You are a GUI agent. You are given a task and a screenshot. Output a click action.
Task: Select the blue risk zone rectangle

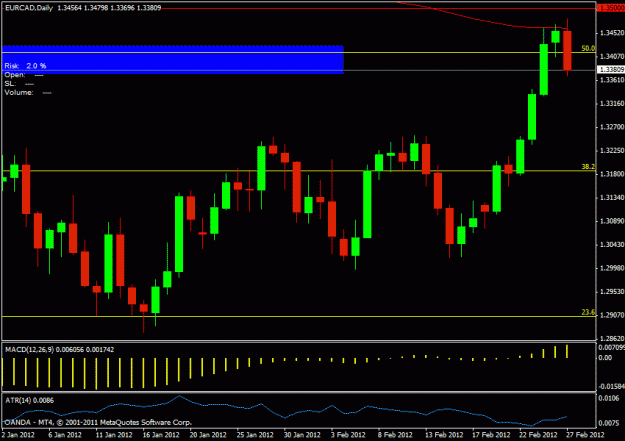[x=173, y=59]
